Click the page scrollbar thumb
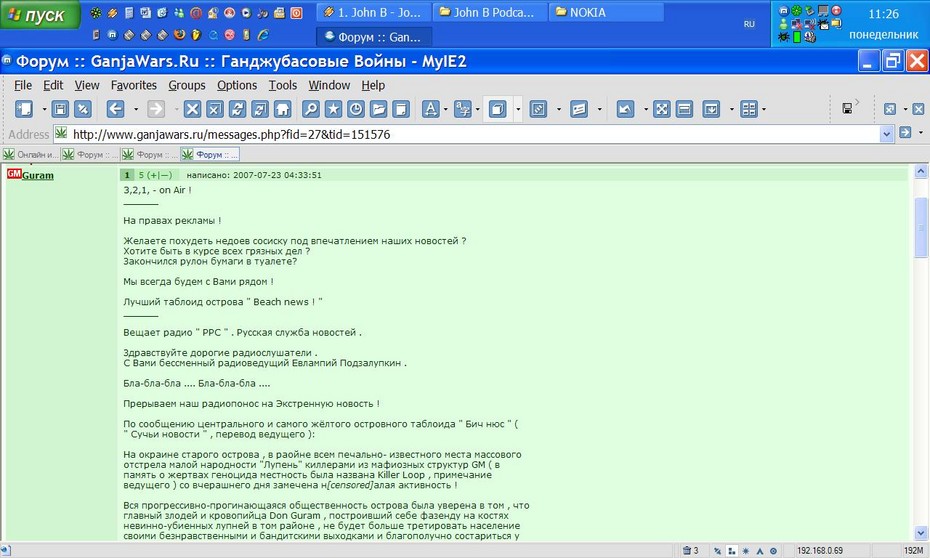Screen dimensions: 930x558 pyautogui.click(x=921, y=228)
